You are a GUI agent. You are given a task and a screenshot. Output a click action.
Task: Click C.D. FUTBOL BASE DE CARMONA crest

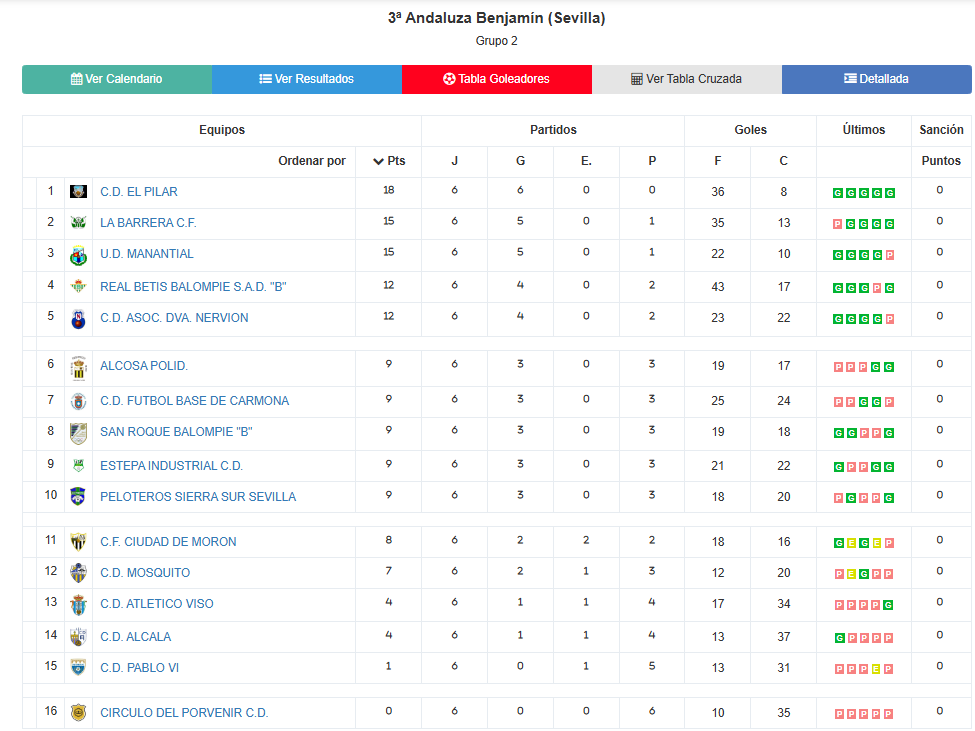(x=78, y=402)
